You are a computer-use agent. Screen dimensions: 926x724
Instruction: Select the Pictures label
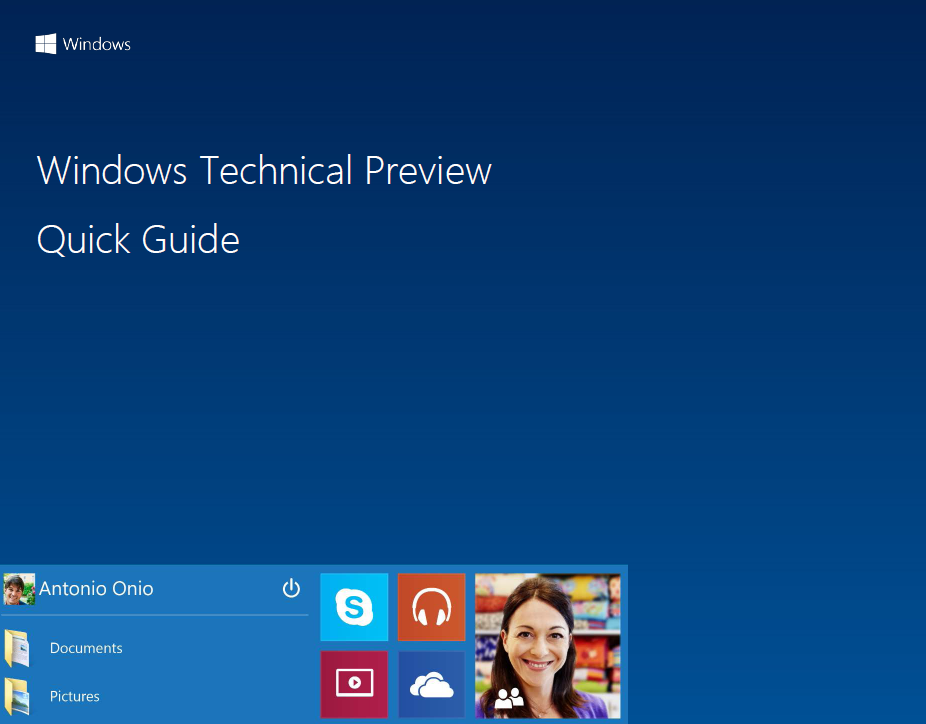pos(74,696)
